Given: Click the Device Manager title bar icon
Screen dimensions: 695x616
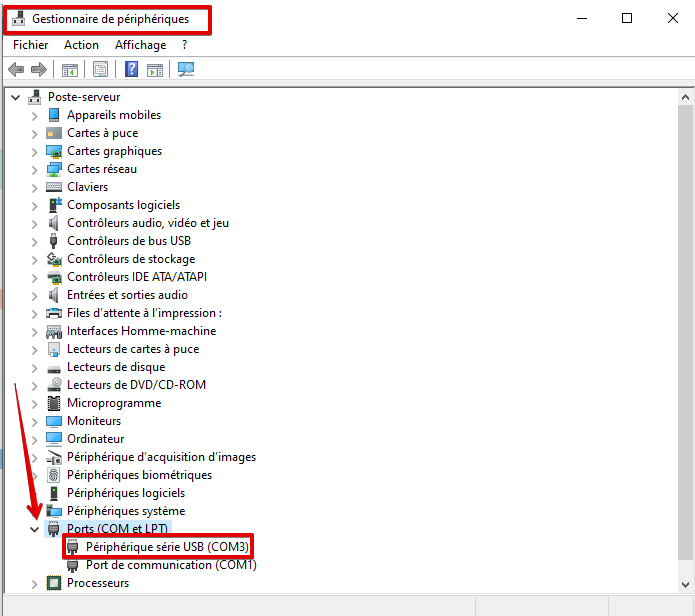Looking at the screenshot, I should click(x=19, y=19).
